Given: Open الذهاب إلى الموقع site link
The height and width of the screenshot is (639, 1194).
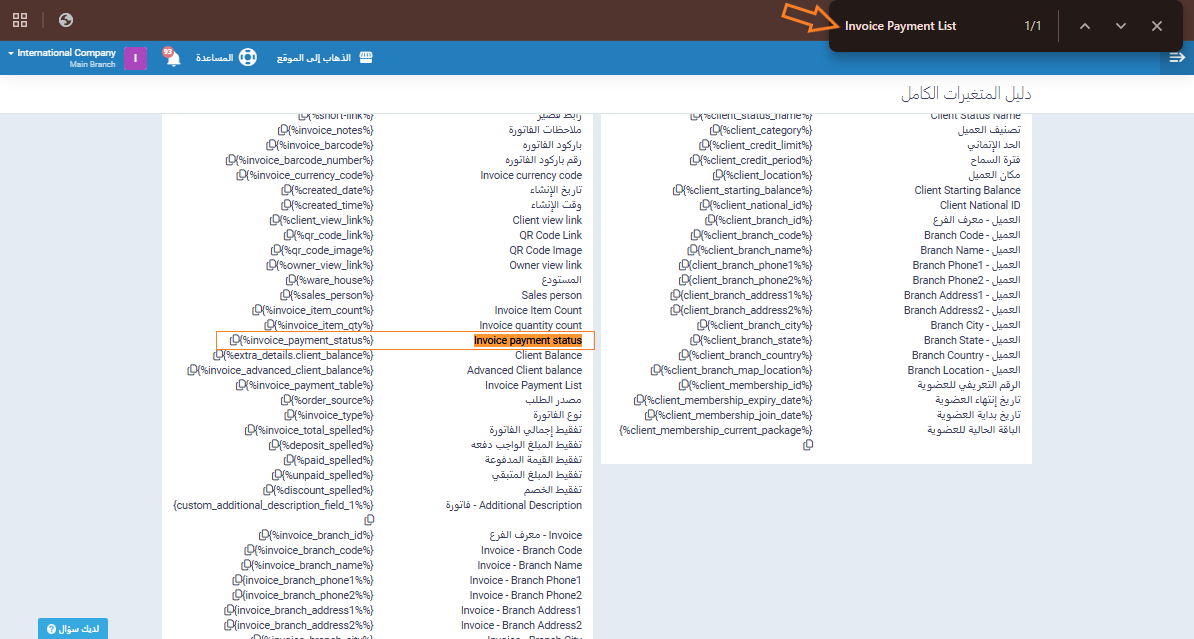Looking at the screenshot, I should [324, 58].
